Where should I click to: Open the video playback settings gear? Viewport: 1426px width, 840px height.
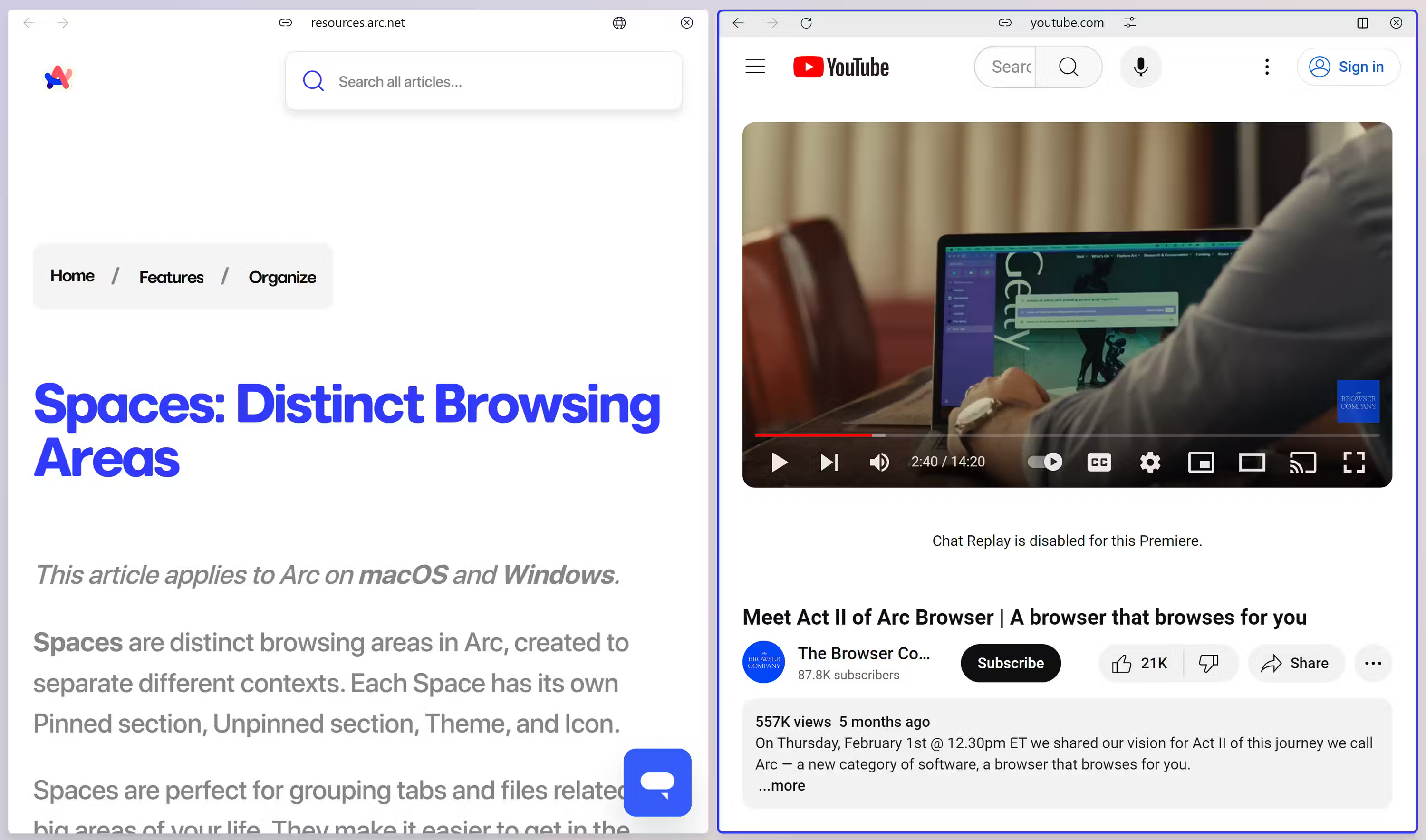pos(1150,462)
